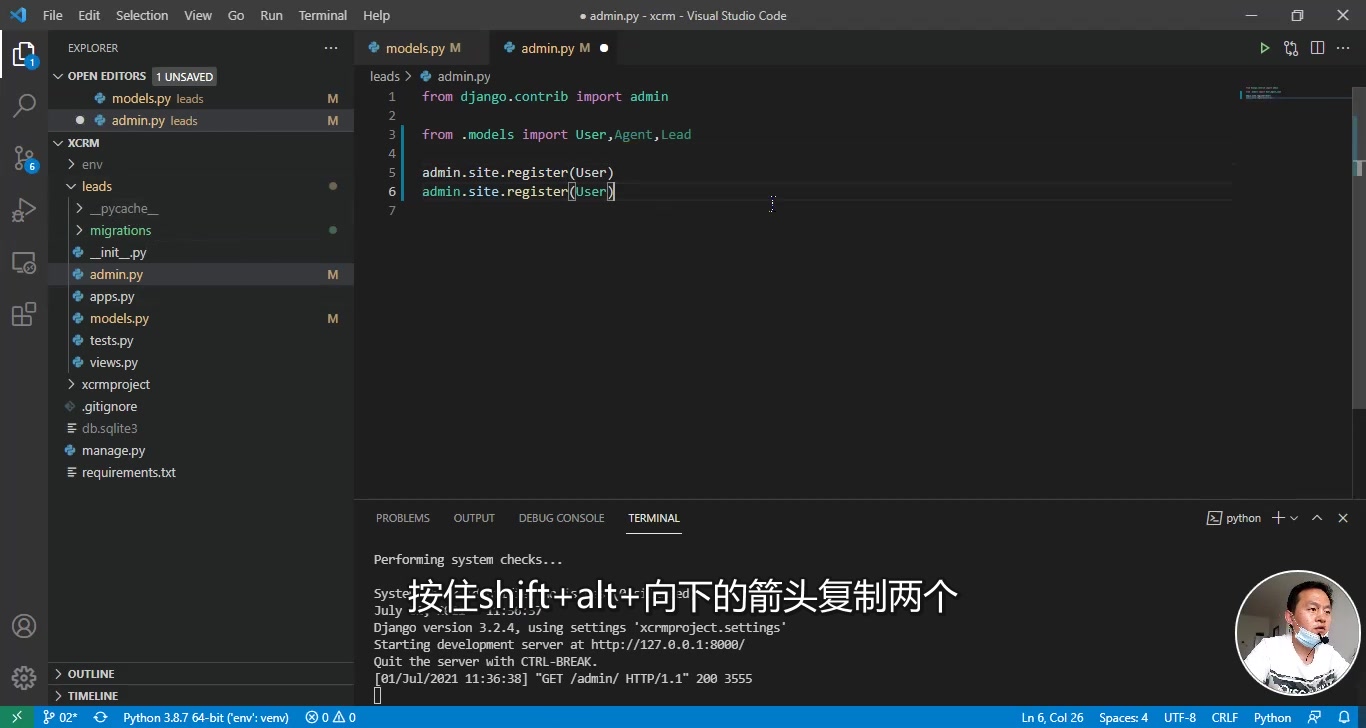This screenshot has width=1366, height=728.
Task: Open the Search view icon
Action: [x=24, y=105]
